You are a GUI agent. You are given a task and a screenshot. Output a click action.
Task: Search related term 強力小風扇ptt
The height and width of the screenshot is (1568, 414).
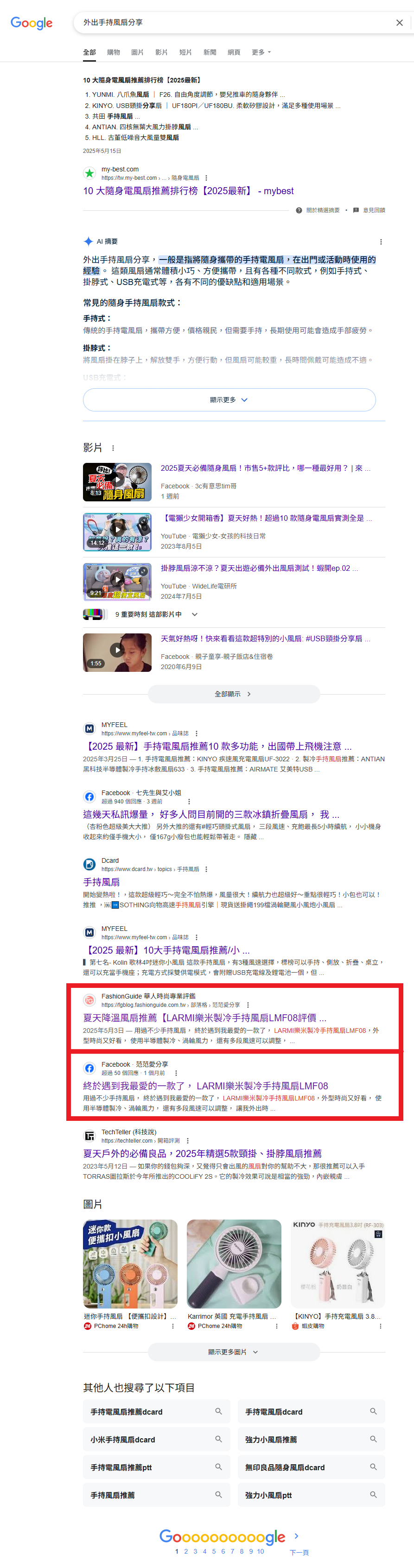[x=312, y=1495]
